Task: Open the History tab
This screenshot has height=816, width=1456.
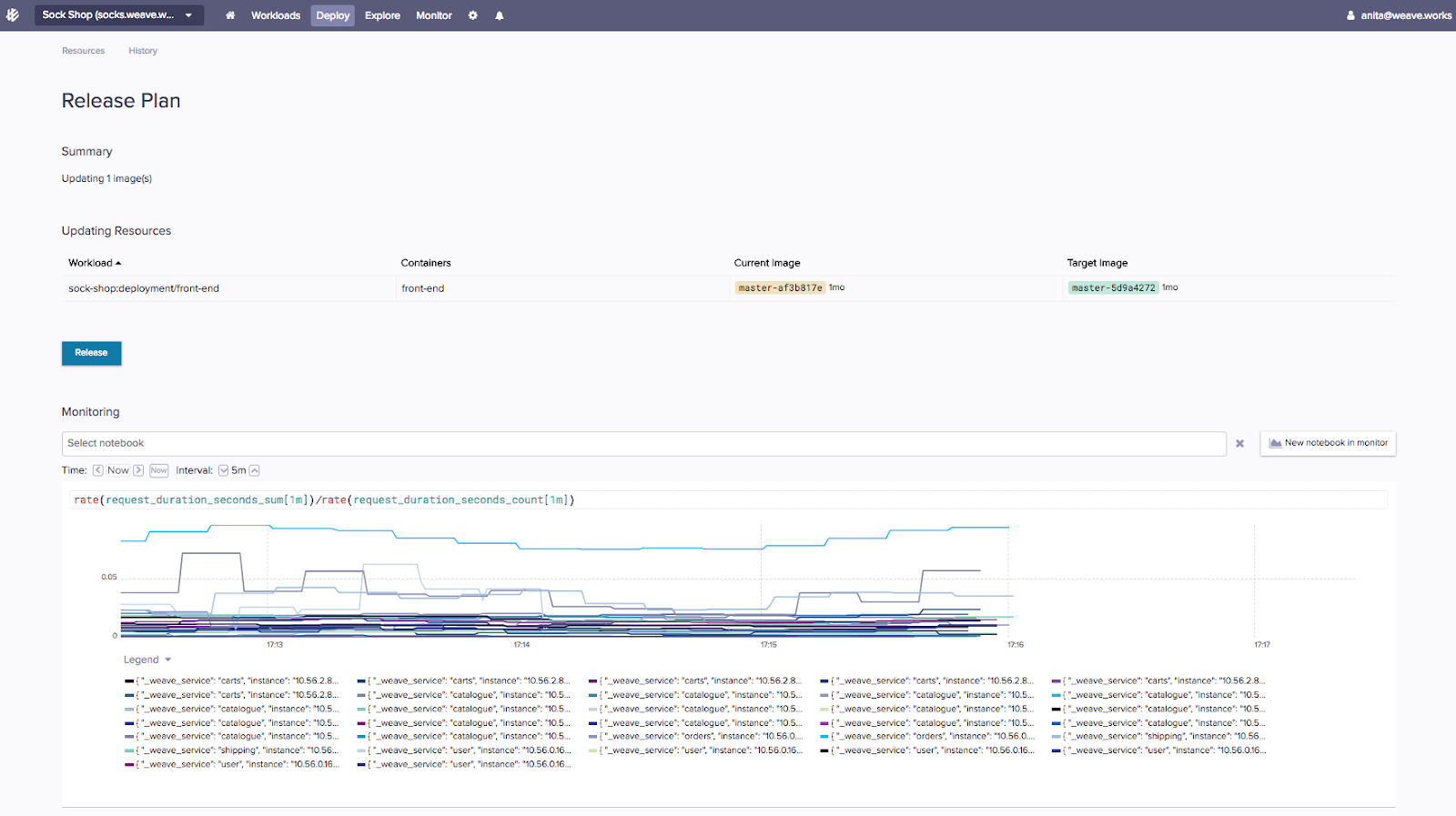Action: pos(143,51)
